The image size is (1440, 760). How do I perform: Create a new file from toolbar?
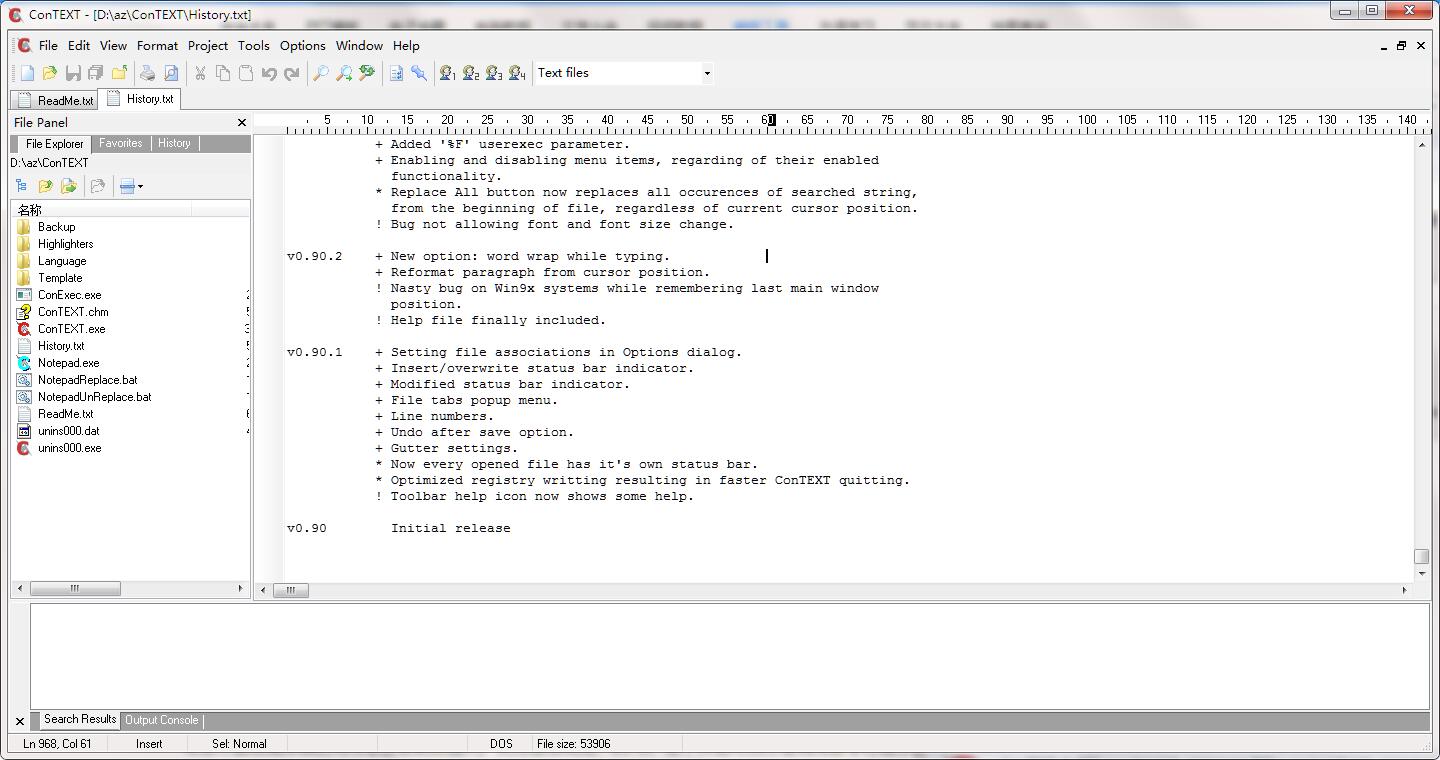(27, 73)
